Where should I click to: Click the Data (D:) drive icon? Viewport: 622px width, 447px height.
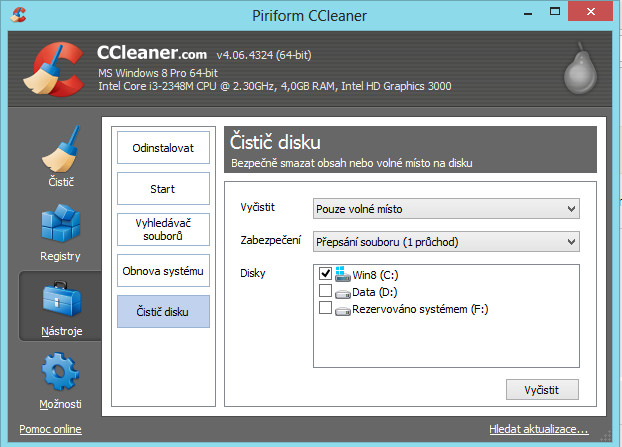[342, 294]
